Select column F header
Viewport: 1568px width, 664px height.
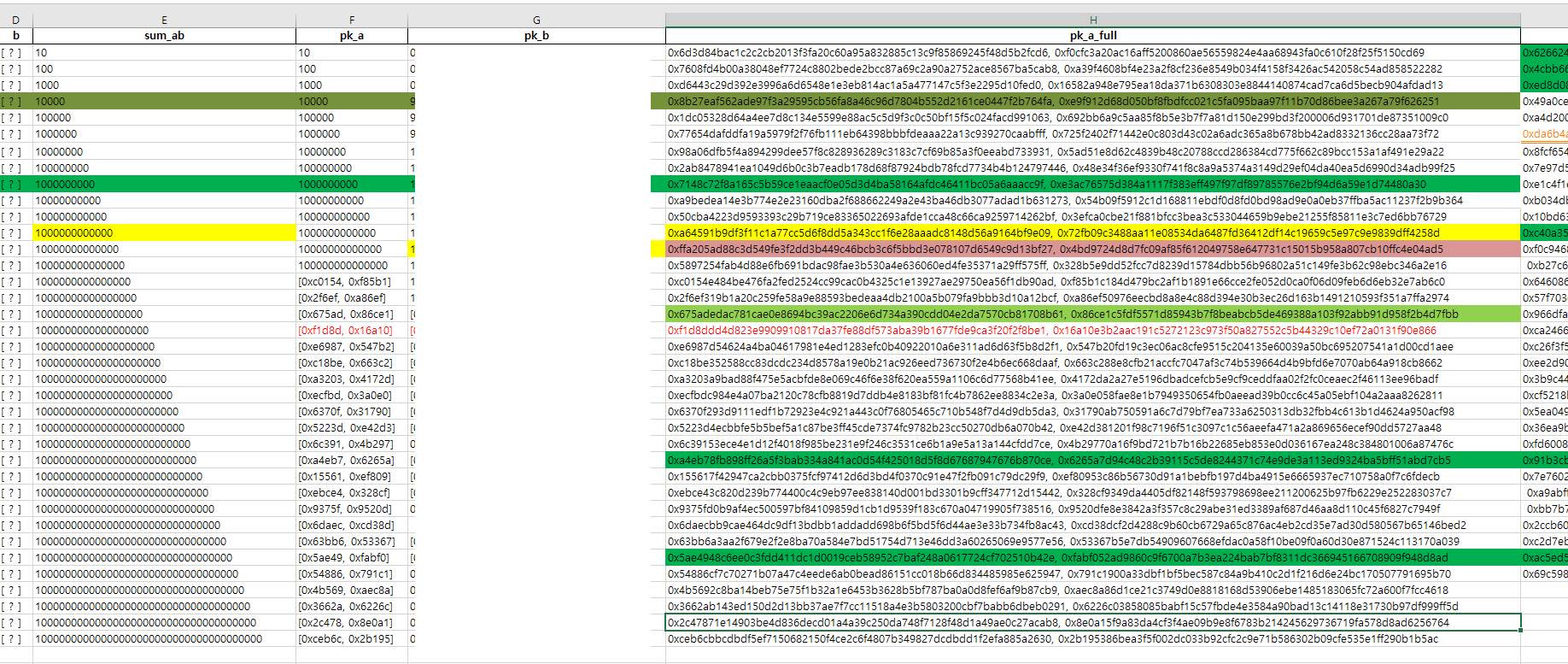coord(352,20)
